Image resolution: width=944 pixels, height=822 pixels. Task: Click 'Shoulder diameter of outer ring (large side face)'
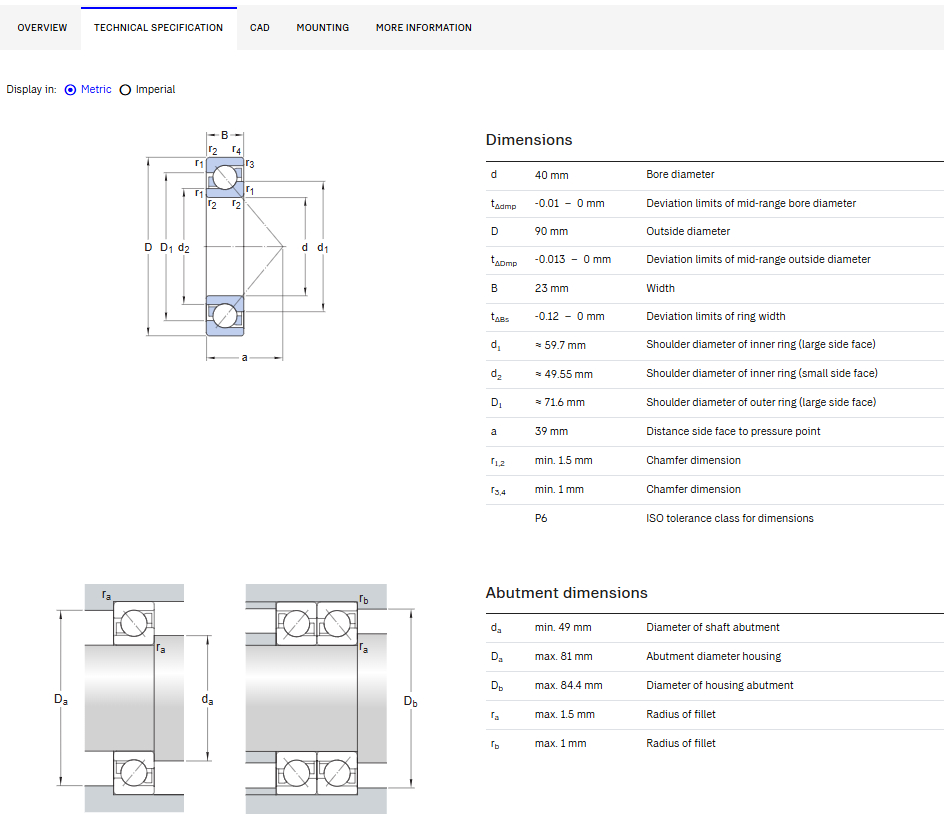point(761,402)
